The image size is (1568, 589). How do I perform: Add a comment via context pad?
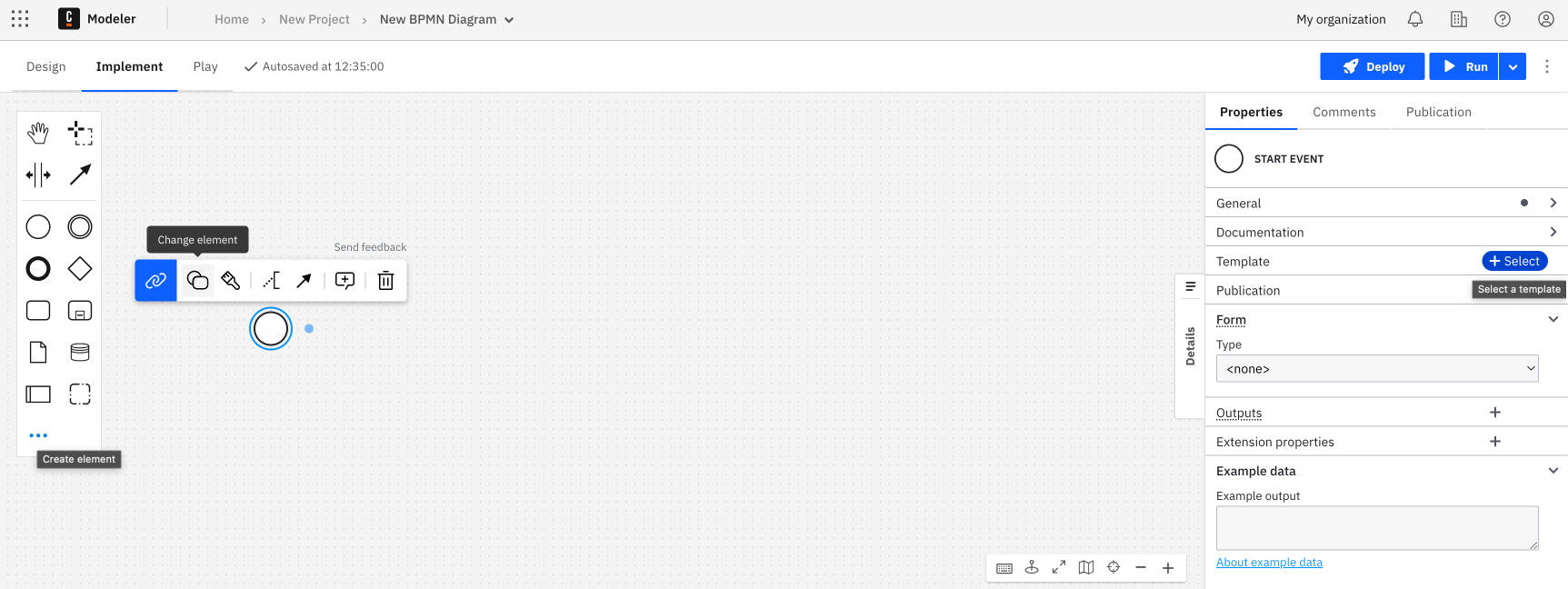click(x=345, y=281)
